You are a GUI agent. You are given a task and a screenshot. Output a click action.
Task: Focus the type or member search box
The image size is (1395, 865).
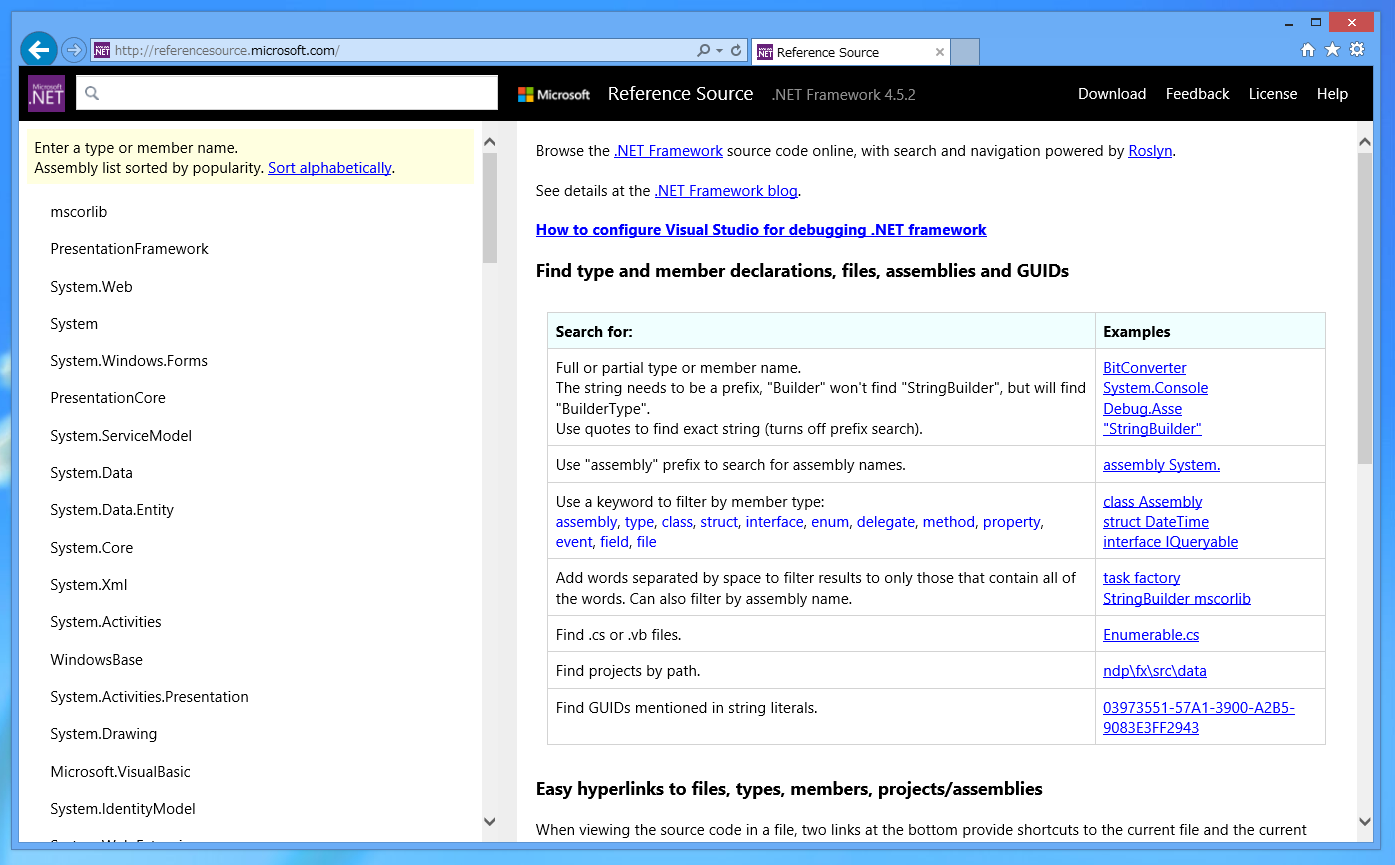pos(287,93)
